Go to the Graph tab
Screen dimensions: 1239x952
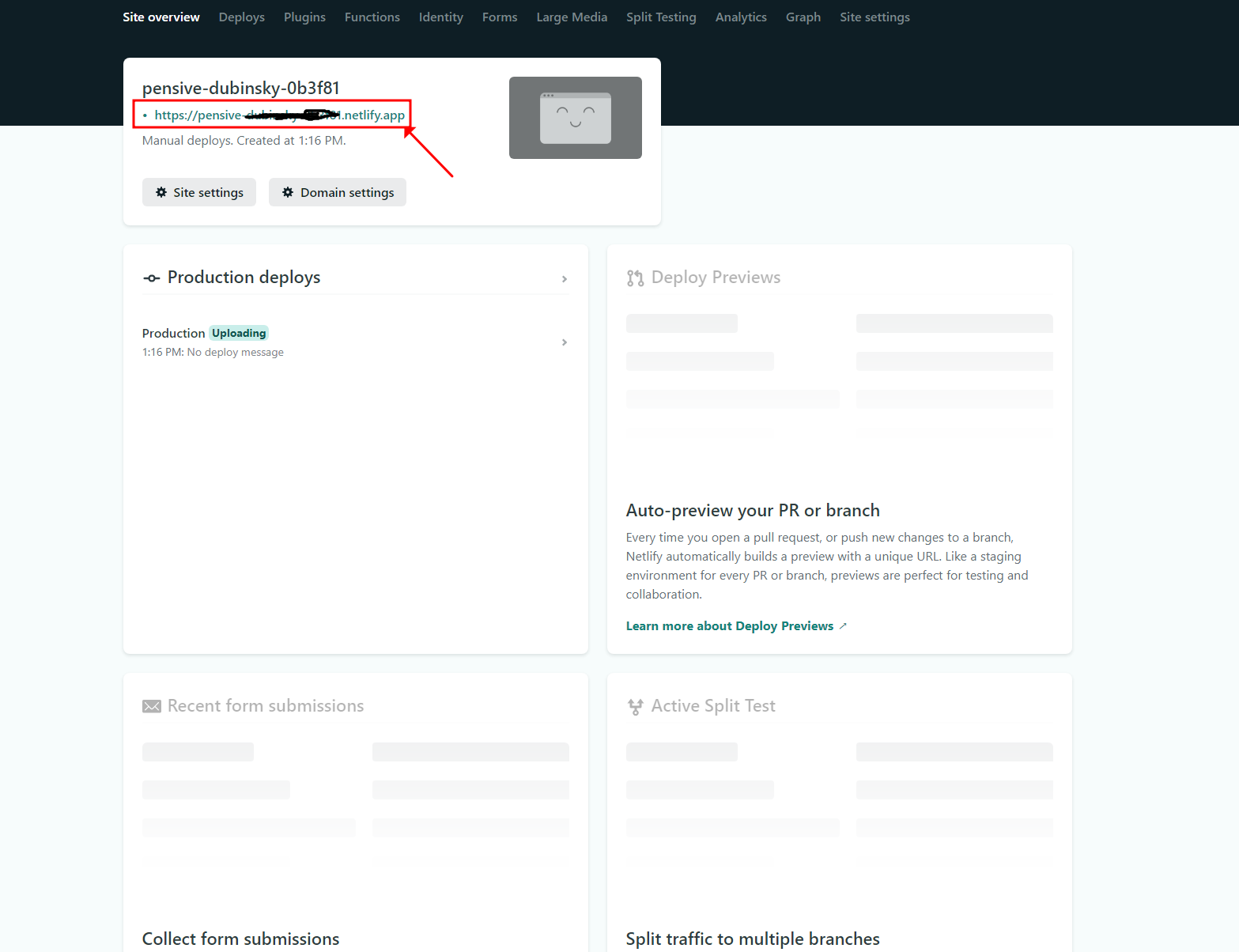[803, 17]
